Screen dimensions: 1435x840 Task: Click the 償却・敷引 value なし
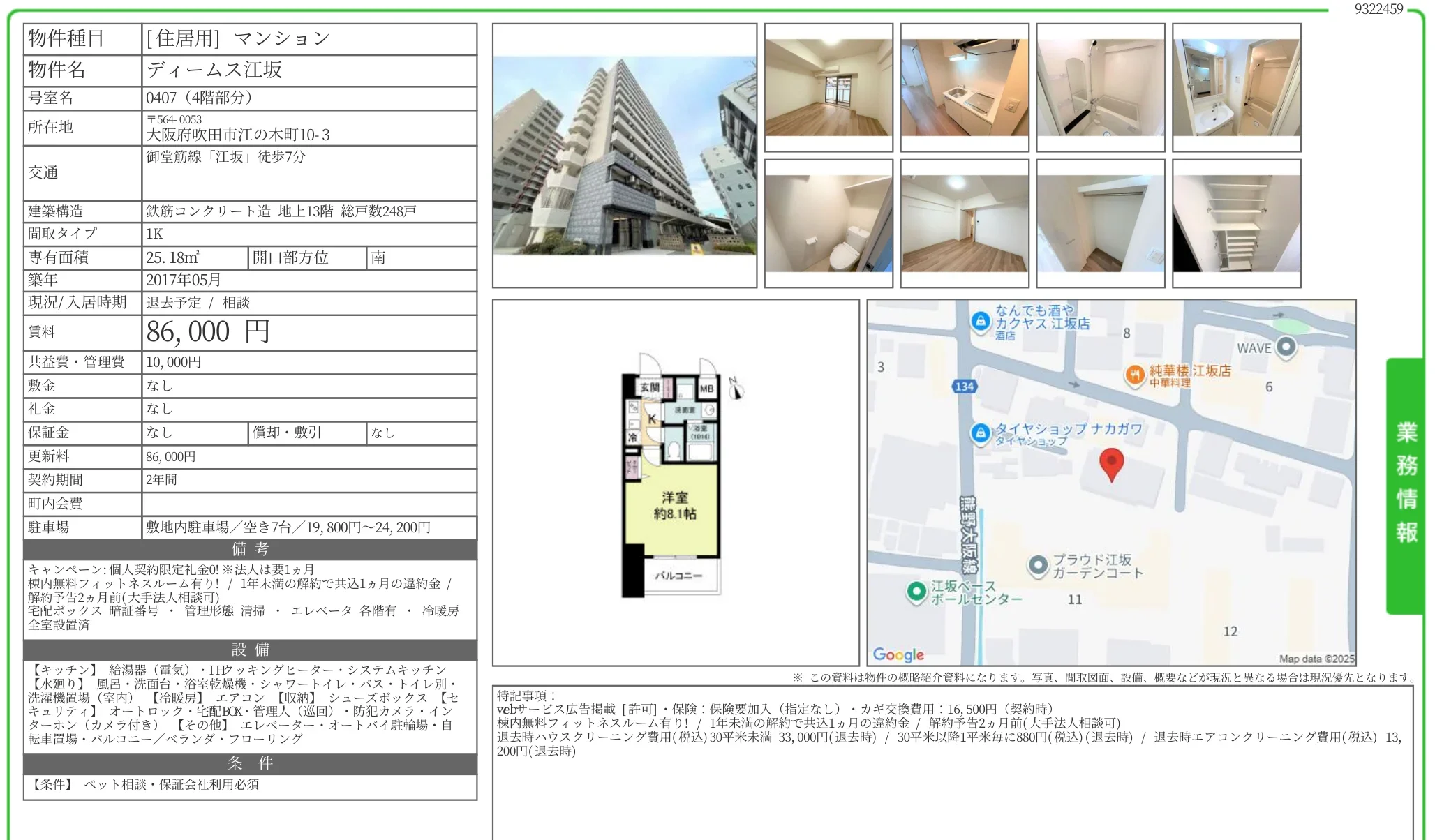[382, 433]
